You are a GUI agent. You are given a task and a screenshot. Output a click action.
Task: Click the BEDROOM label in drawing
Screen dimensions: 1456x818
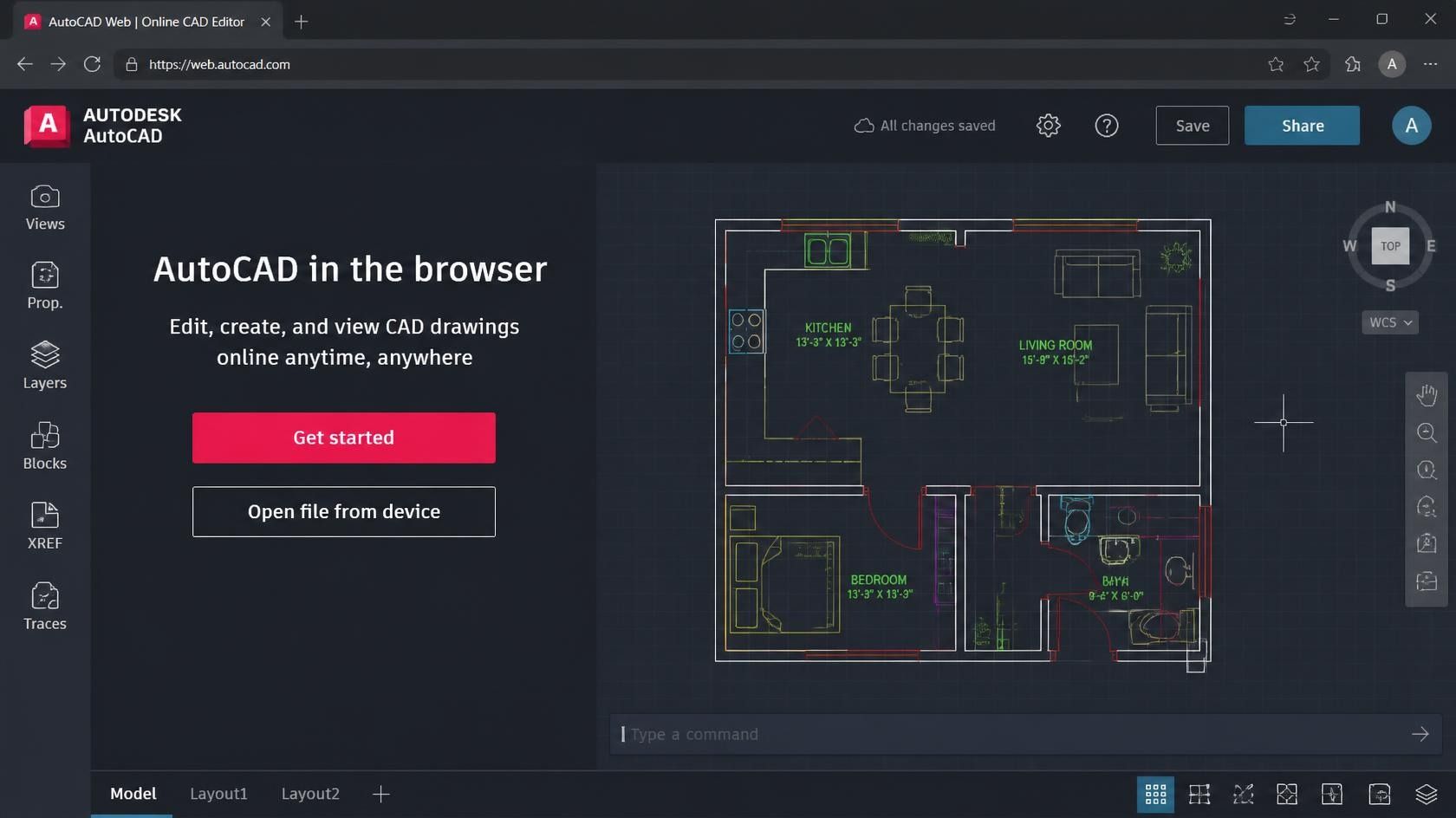click(879, 580)
